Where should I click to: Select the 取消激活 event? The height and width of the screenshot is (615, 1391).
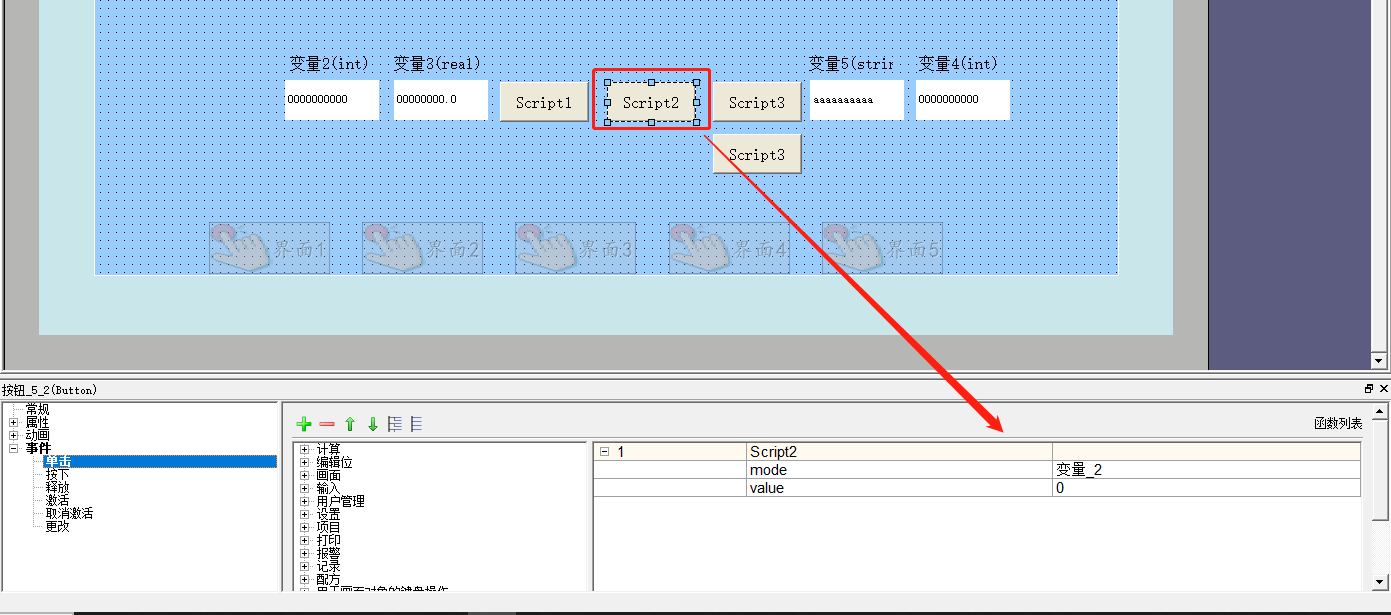coord(70,513)
